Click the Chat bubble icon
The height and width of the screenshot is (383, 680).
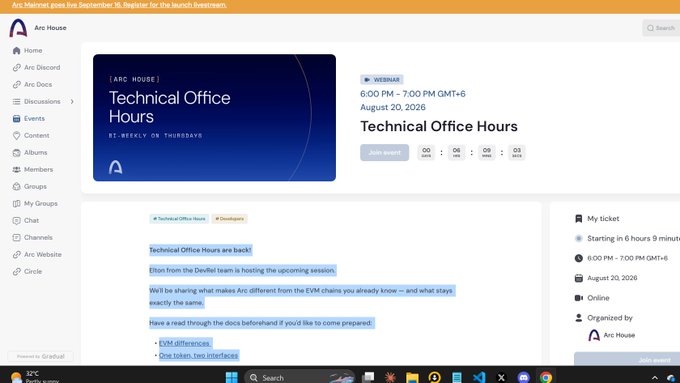(16, 220)
